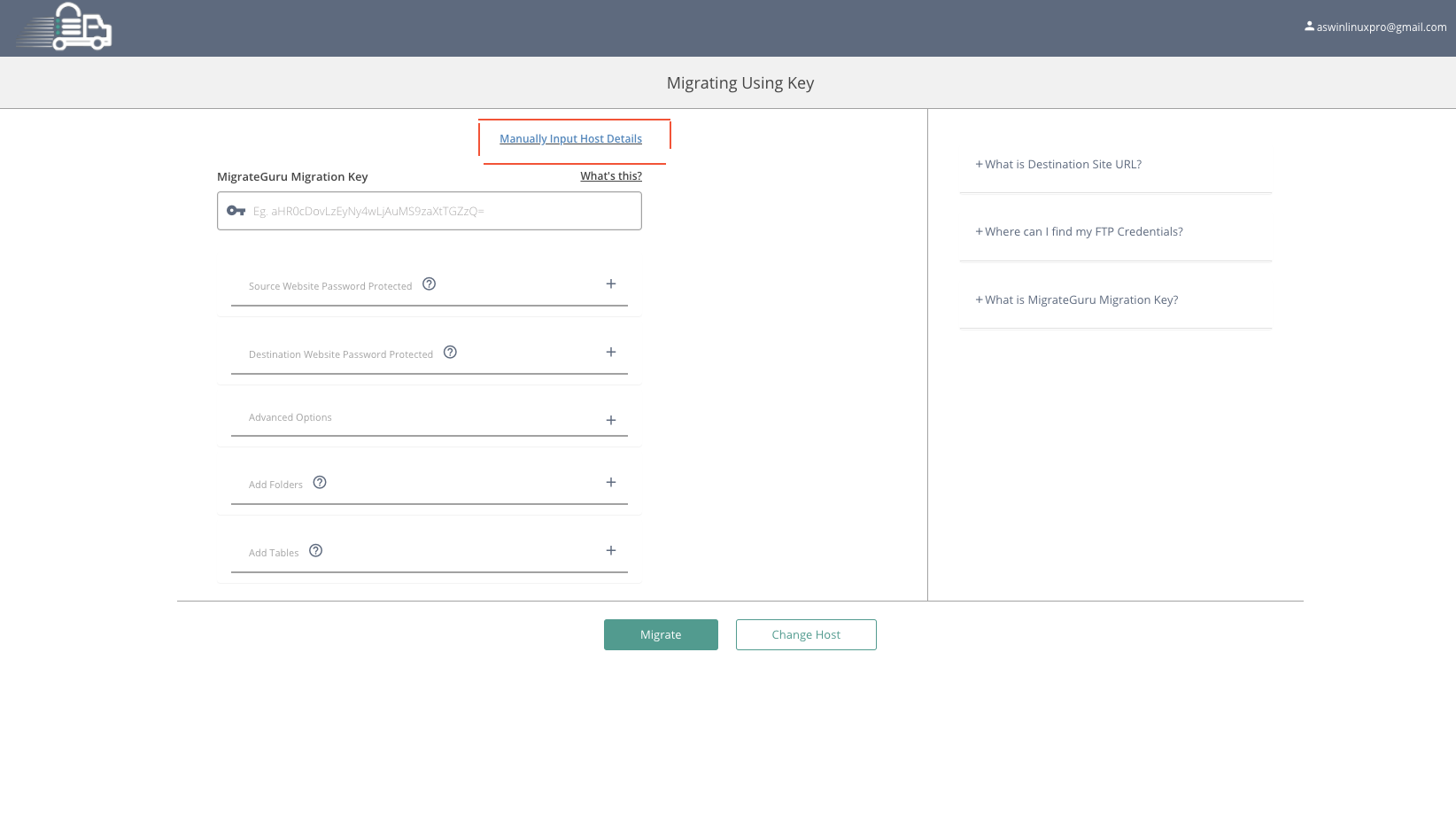Click the Migrate button
This screenshot has width=1456, height=823.
click(661, 634)
